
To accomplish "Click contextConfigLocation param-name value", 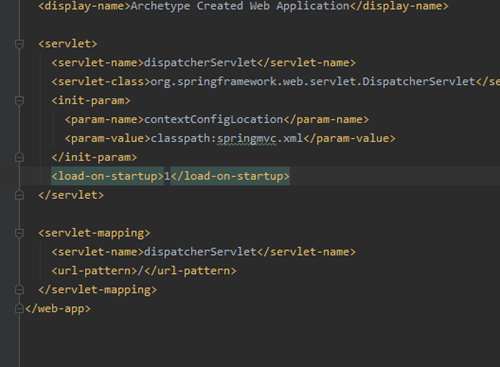I will pos(213,119).
